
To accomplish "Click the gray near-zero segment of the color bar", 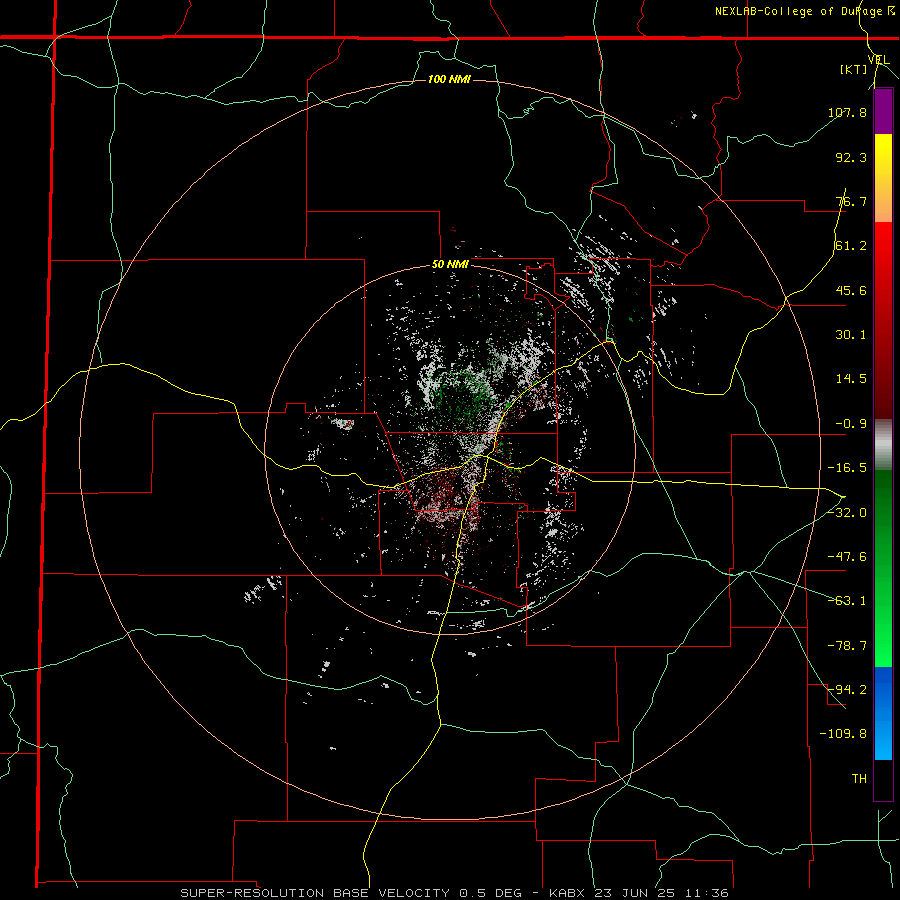I will (x=883, y=445).
